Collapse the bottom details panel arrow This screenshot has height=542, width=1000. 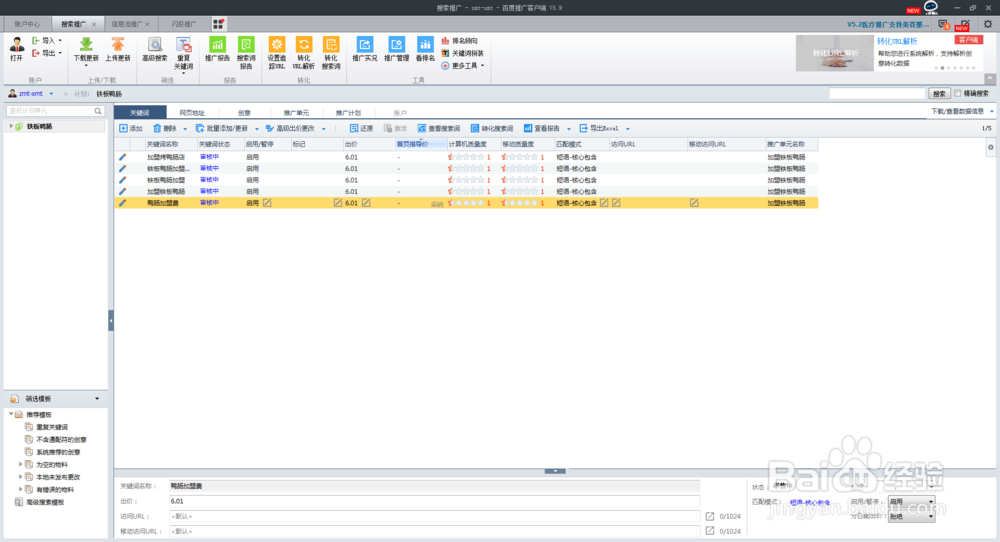coord(555,471)
